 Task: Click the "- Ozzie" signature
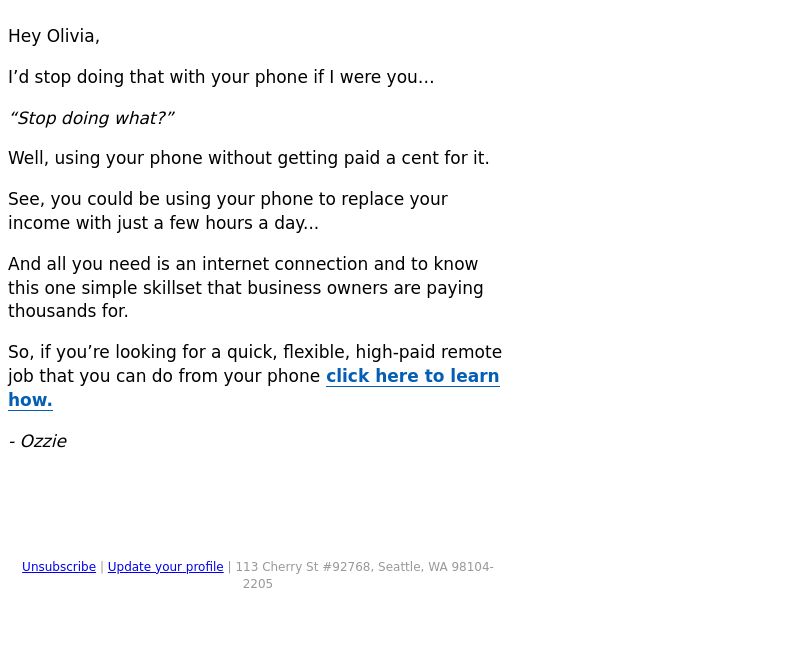[38, 441]
